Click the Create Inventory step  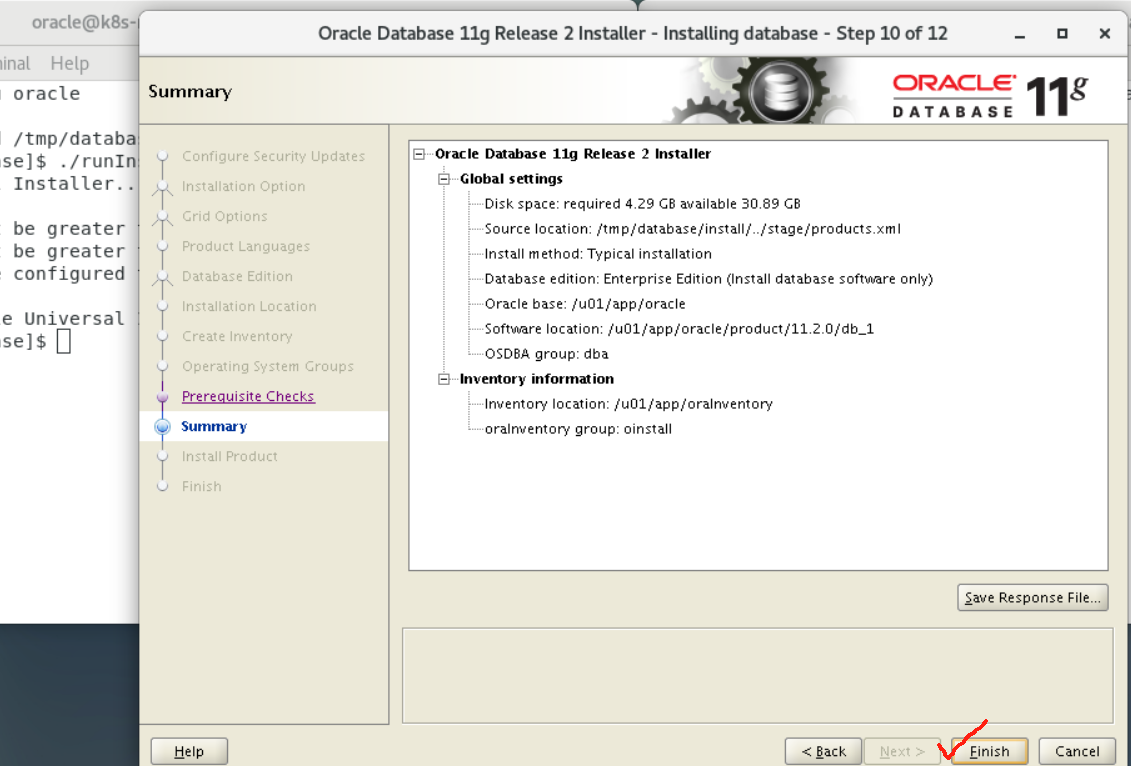click(237, 336)
